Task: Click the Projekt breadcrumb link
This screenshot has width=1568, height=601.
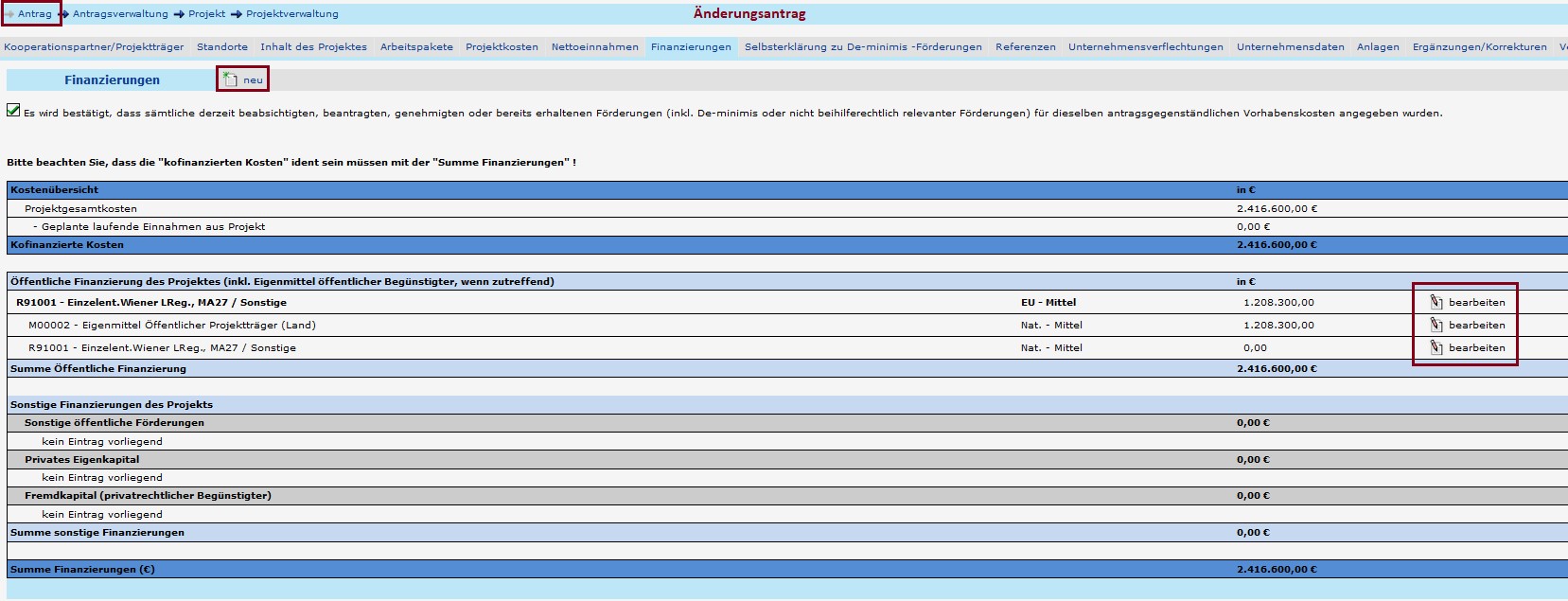Action: coord(206,14)
